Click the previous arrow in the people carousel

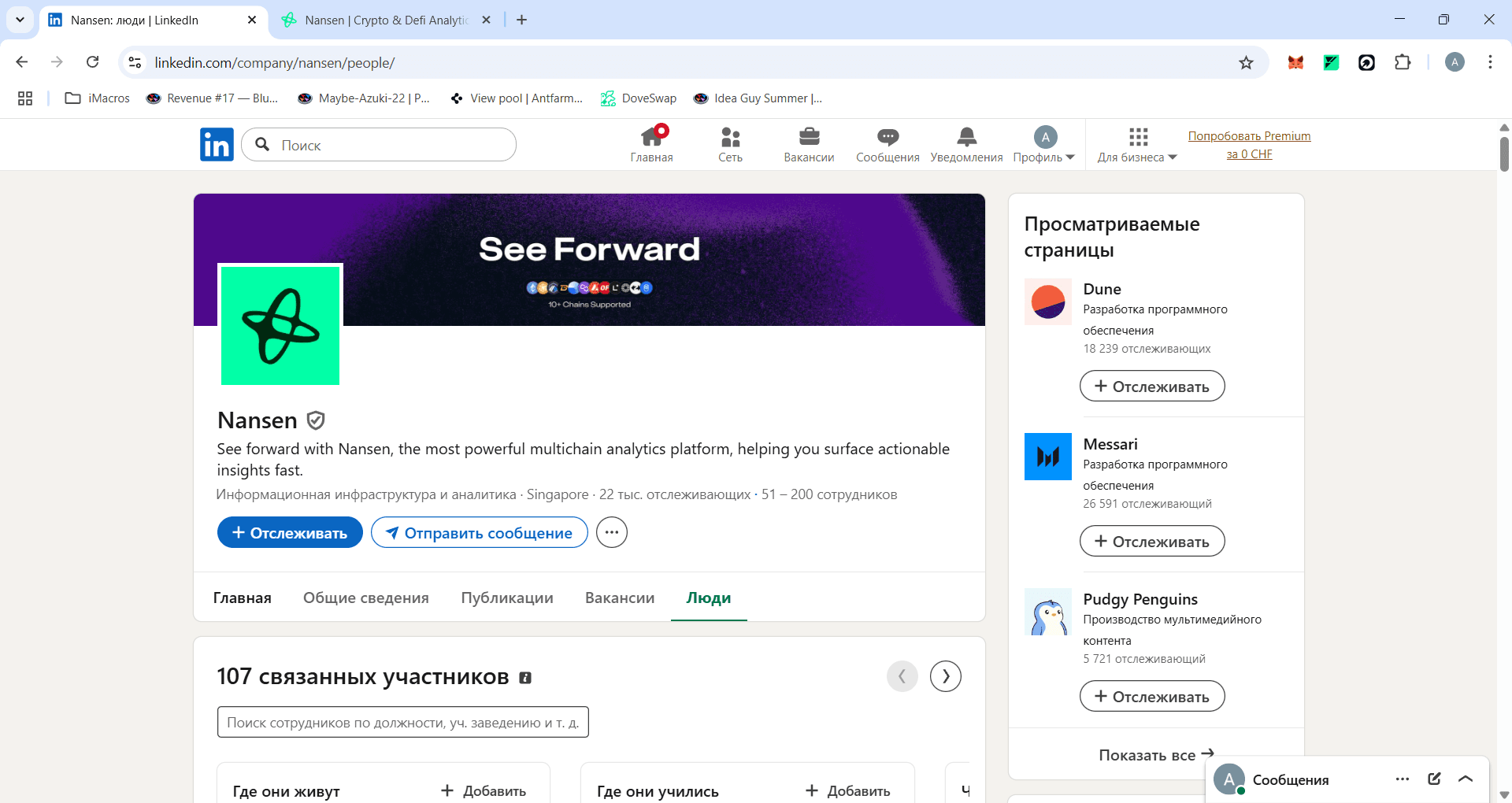click(x=902, y=676)
